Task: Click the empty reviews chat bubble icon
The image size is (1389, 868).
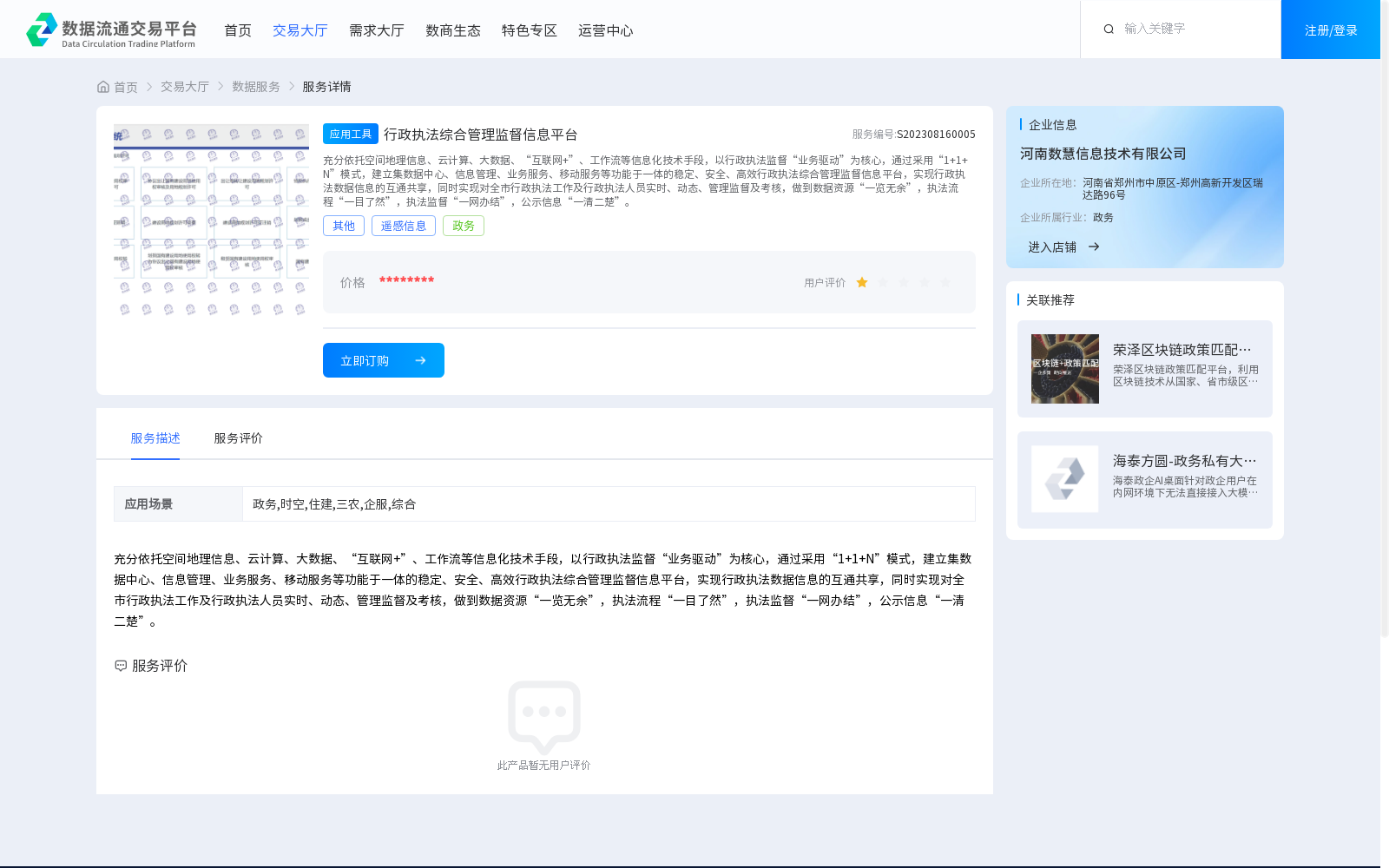Action: tap(544, 717)
